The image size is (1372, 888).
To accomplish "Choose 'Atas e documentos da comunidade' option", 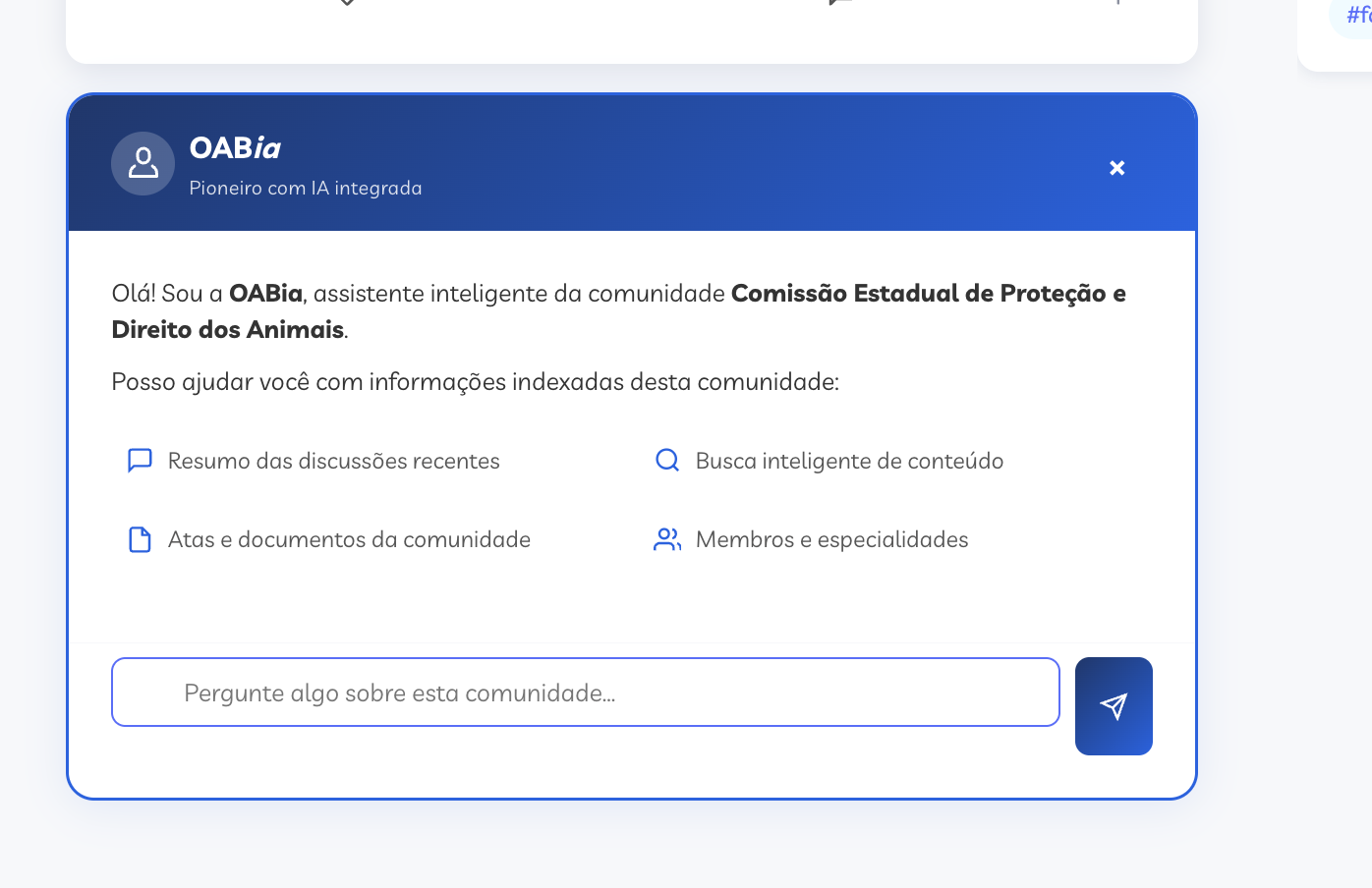I will coord(349,539).
